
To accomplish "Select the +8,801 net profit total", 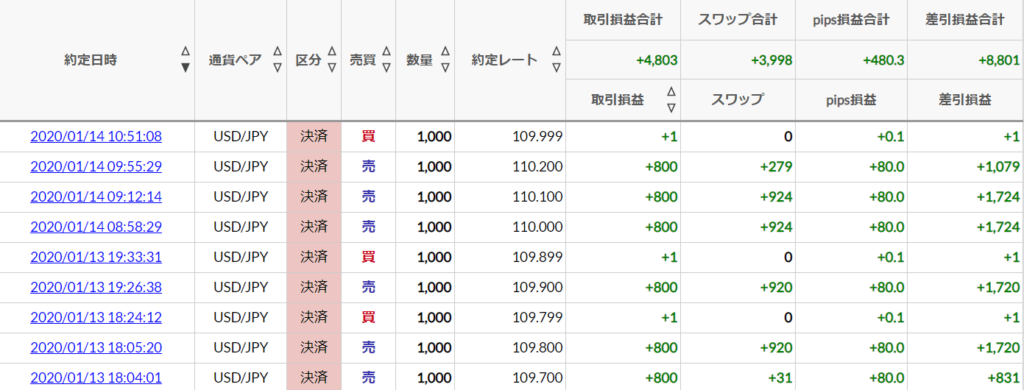I will 999,60.
